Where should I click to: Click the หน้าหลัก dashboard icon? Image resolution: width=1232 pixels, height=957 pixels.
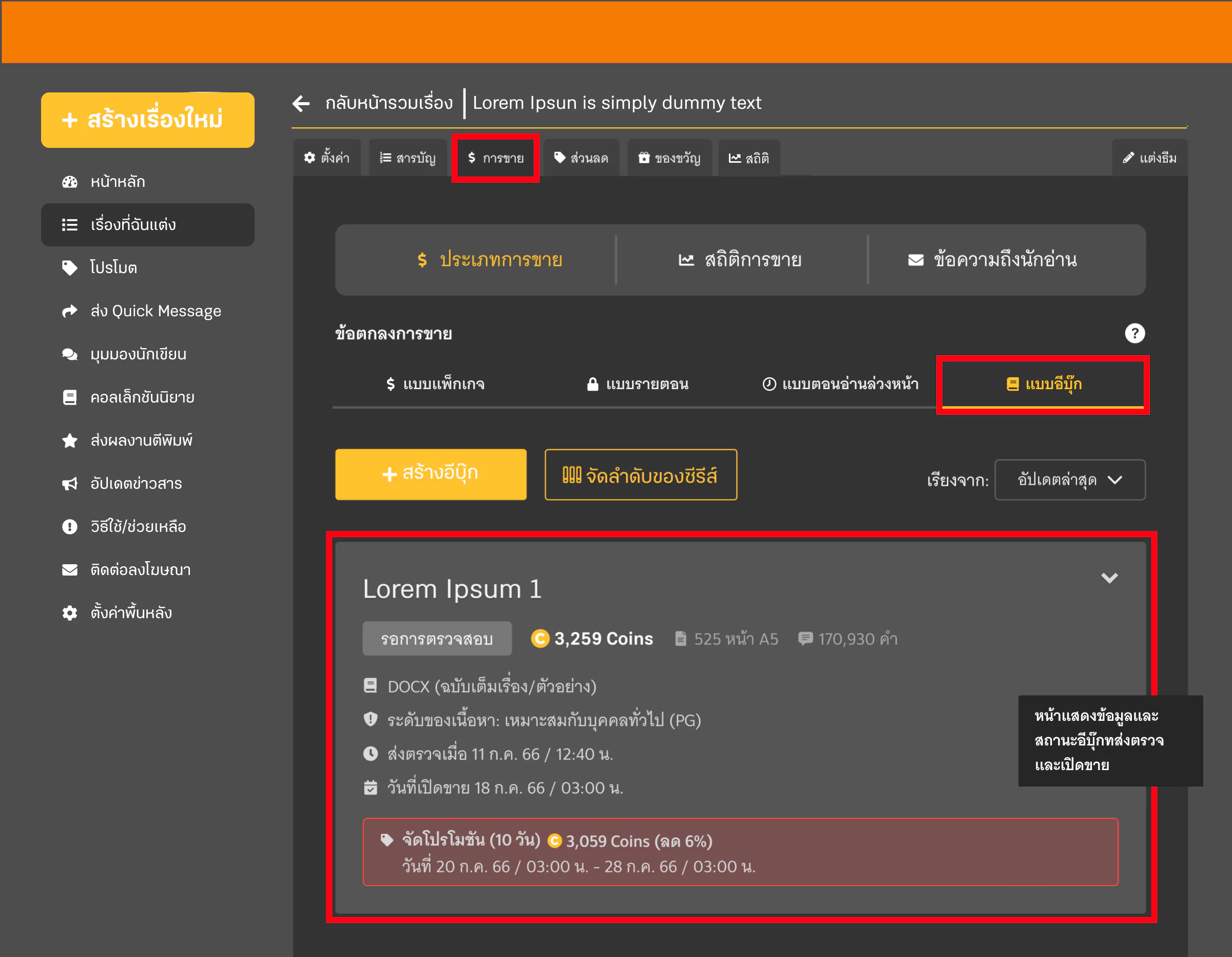pos(69,182)
